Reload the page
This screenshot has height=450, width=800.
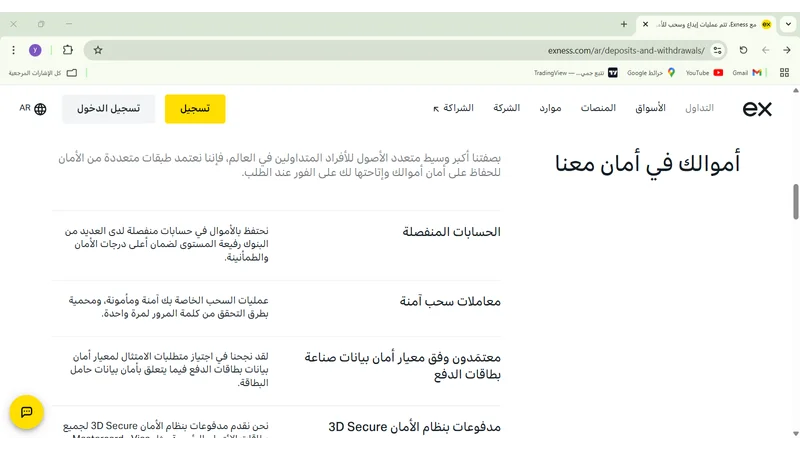click(x=743, y=49)
